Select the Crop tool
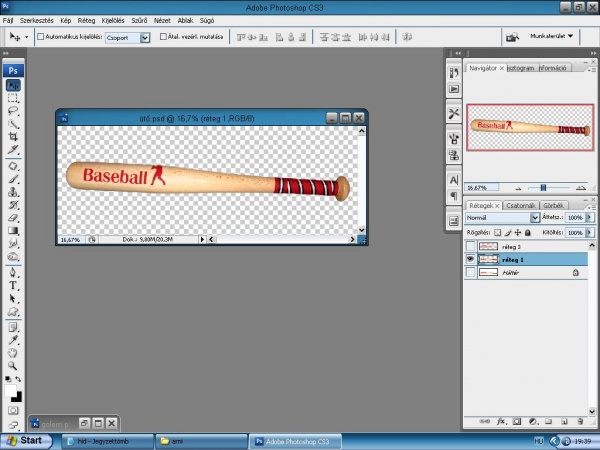 (13, 137)
